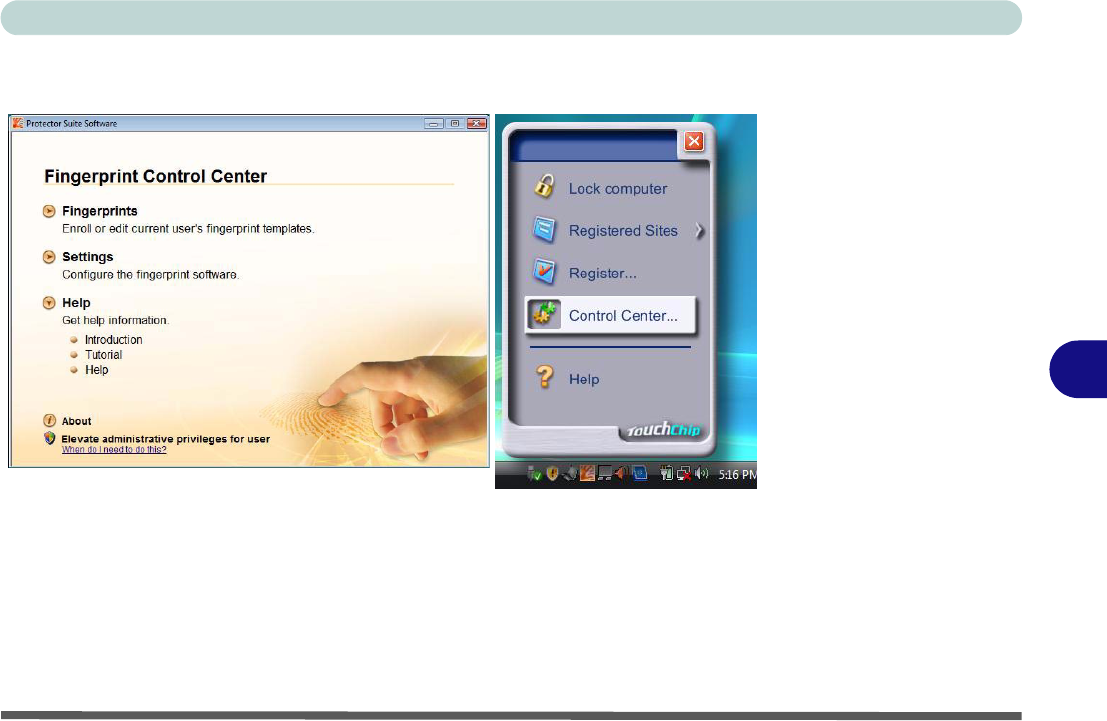
Task: Click the question mark Help icon
Action: (x=545, y=376)
